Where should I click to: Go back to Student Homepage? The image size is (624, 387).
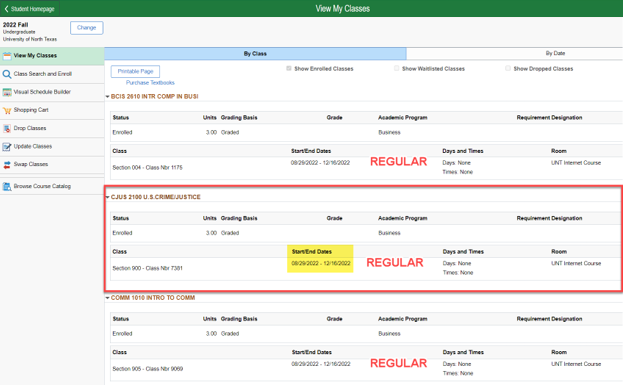click(30, 9)
